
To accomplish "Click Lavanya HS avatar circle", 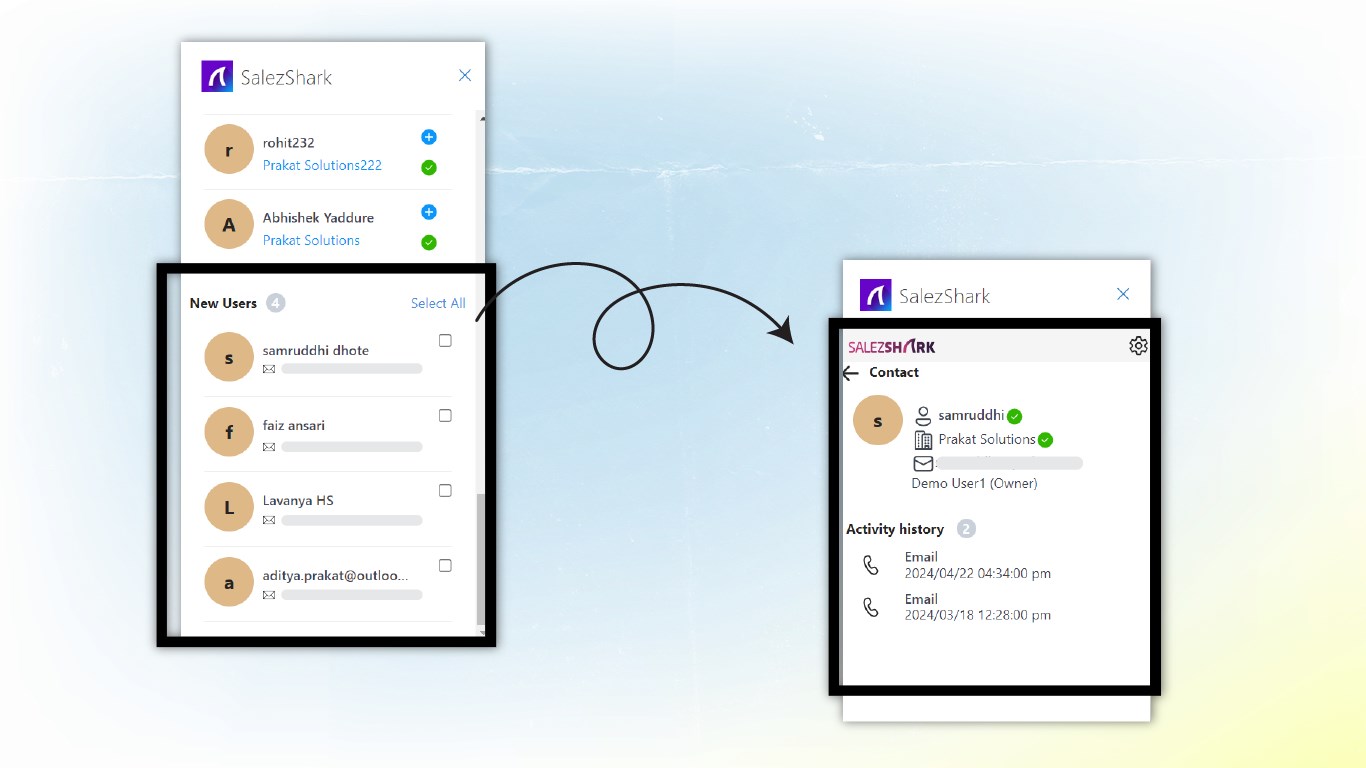I will click(229, 507).
